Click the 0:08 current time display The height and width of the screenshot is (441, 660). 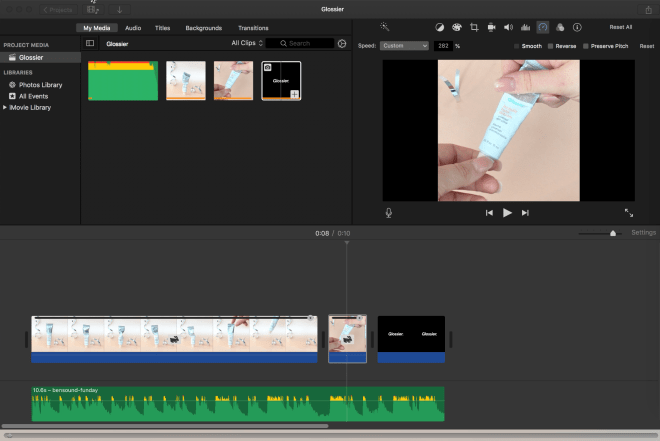click(x=322, y=233)
